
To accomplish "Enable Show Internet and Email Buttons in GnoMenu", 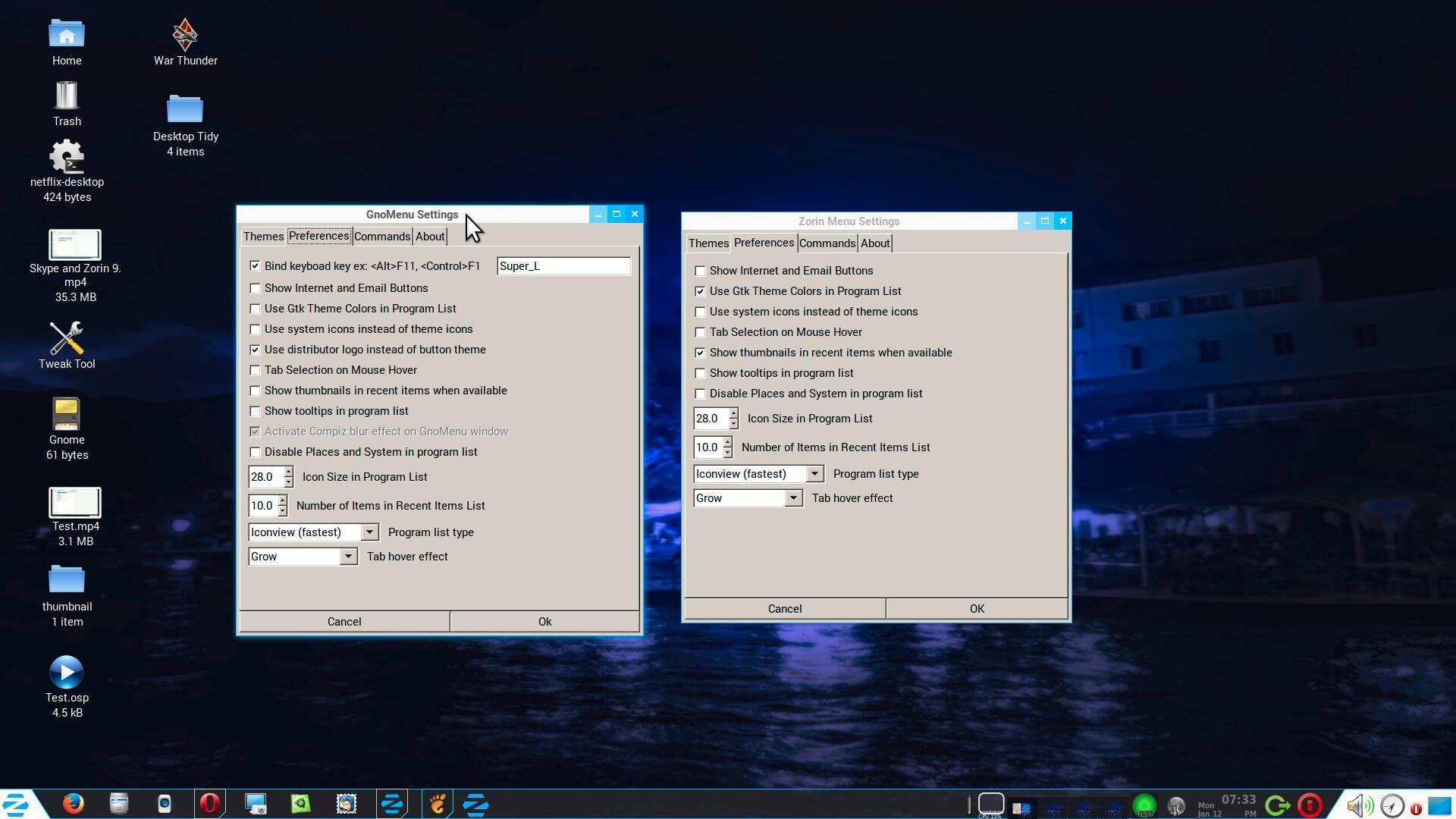I will pos(255,288).
